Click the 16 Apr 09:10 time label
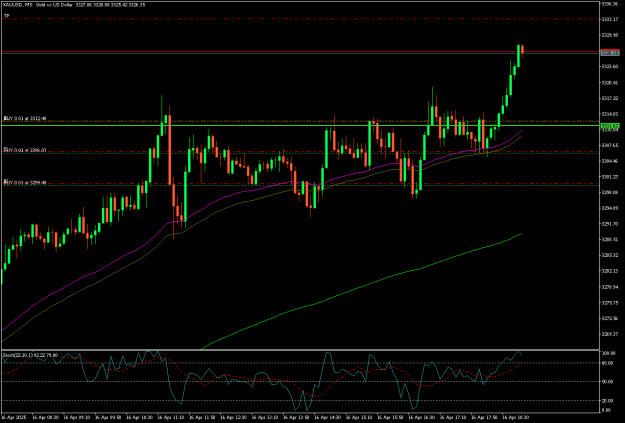Viewport: 625px width, 423px height. [77, 417]
